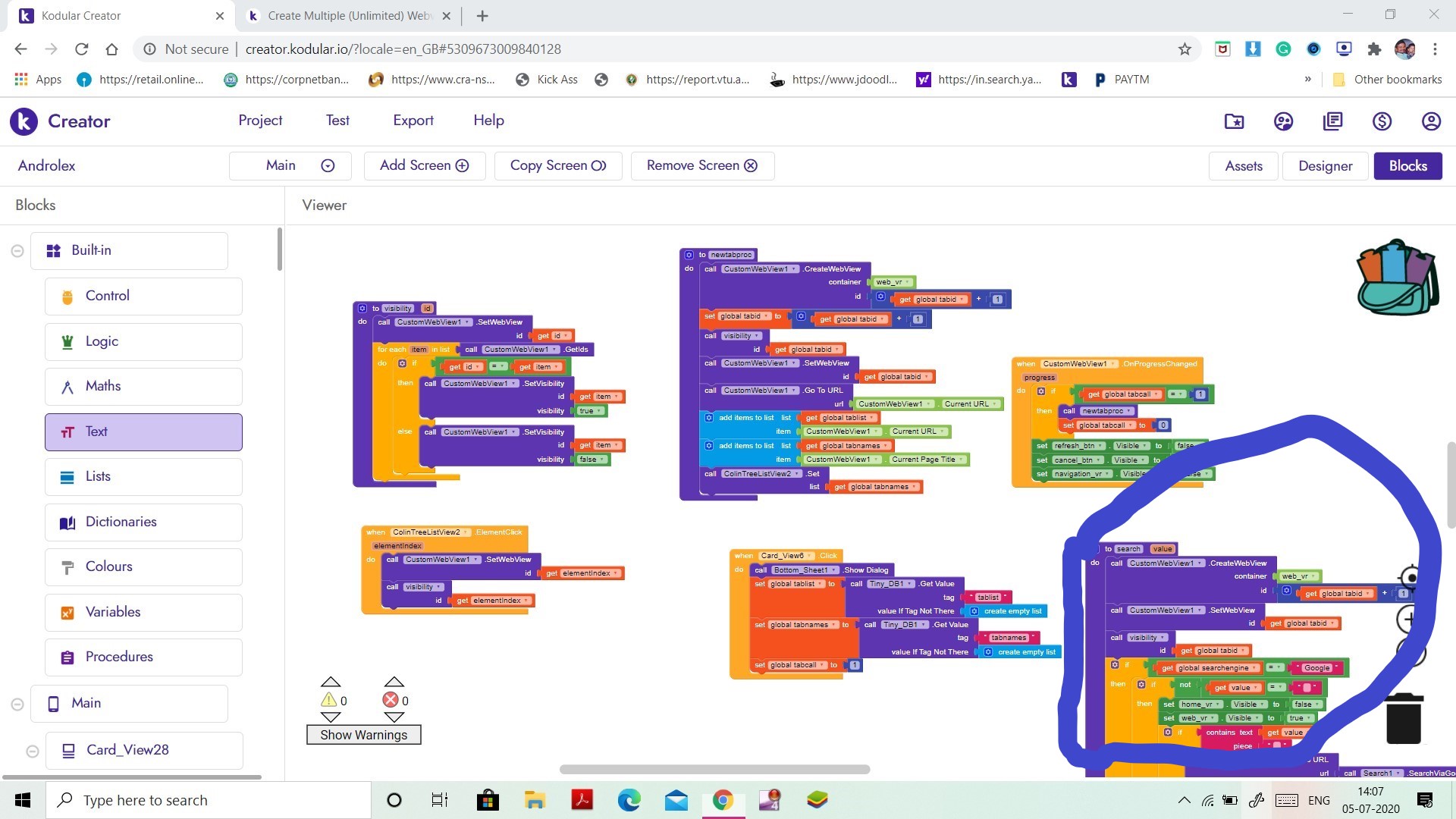Collapse the Main component tree
1456x819 pixels.
coord(17,704)
